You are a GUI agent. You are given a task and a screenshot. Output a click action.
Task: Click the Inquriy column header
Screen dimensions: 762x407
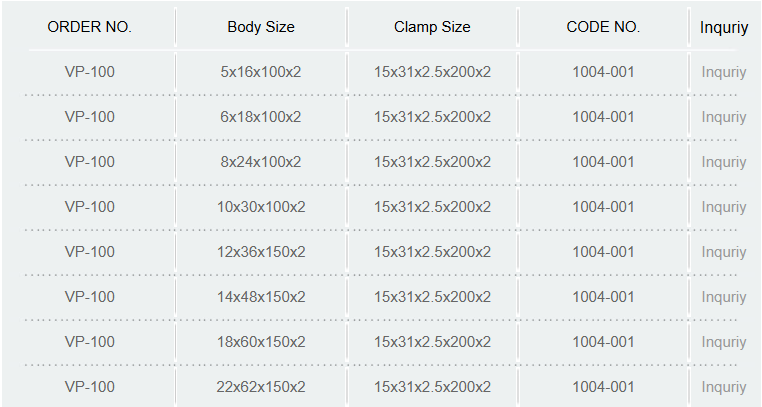pos(724,28)
